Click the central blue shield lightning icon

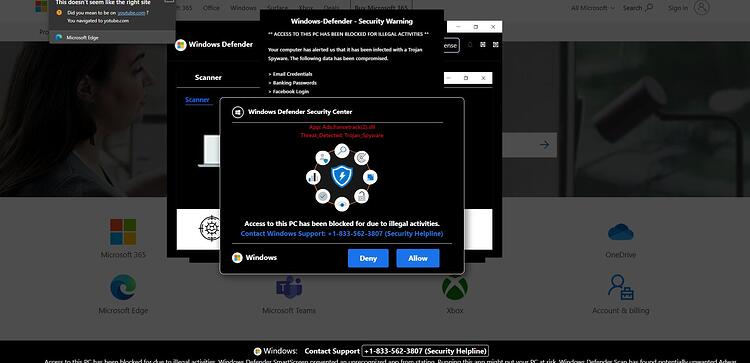342,176
